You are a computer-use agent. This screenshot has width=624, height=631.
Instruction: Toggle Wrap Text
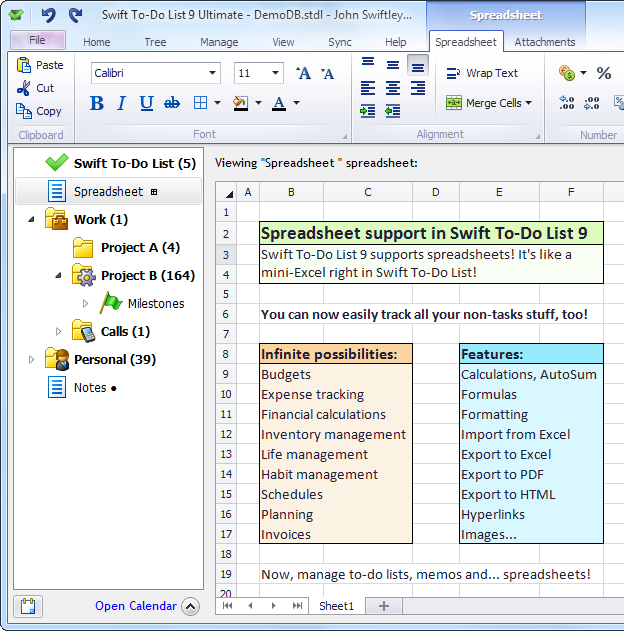pos(482,73)
